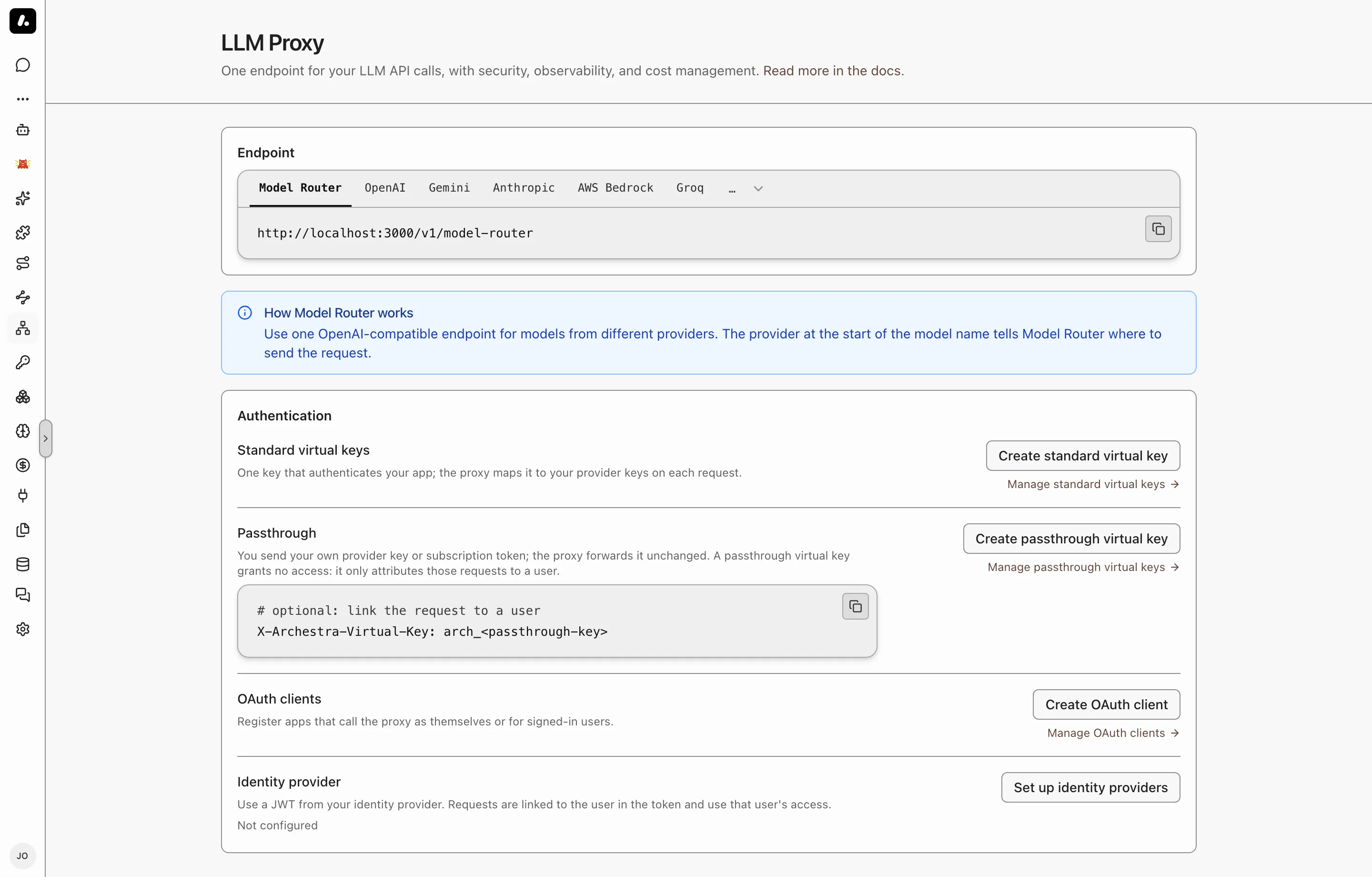Screen dimensions: 1372x877
Task: Open the database cylinder icon in sidebar
Action: pyautogui.click(x=23, y=564)
